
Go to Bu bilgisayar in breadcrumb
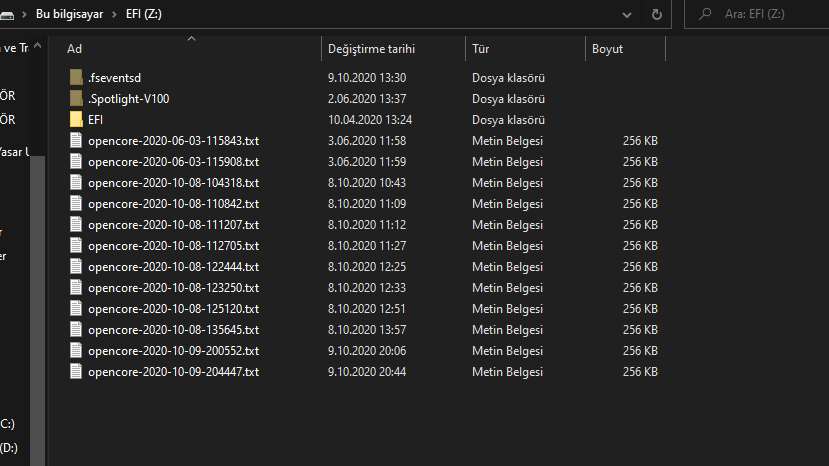[72, 14]
